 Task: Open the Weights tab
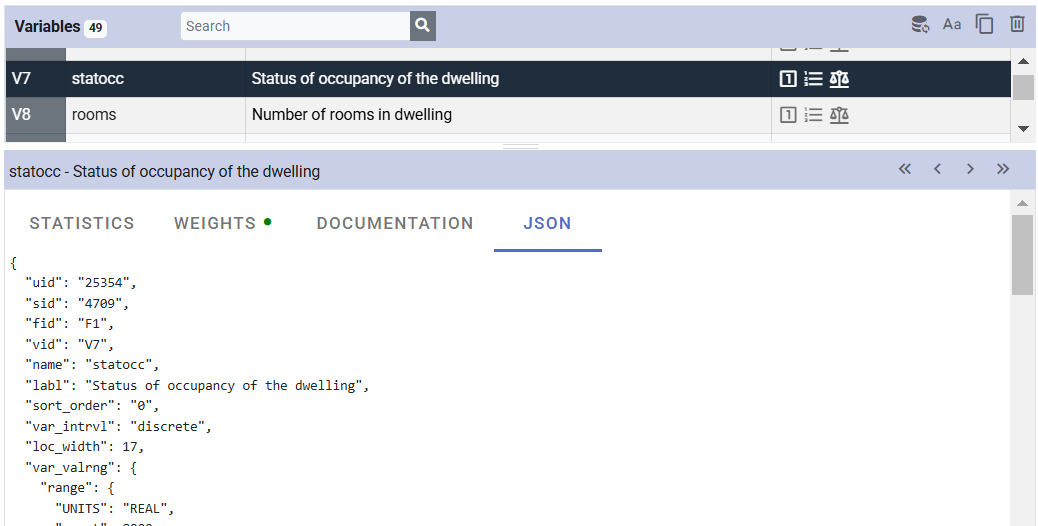coord(215,223)
